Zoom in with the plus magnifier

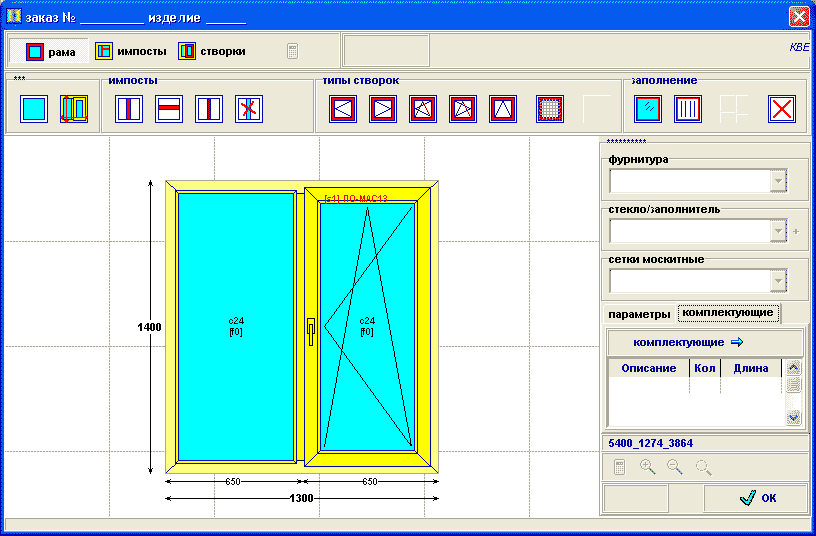[x=647, y=467]
